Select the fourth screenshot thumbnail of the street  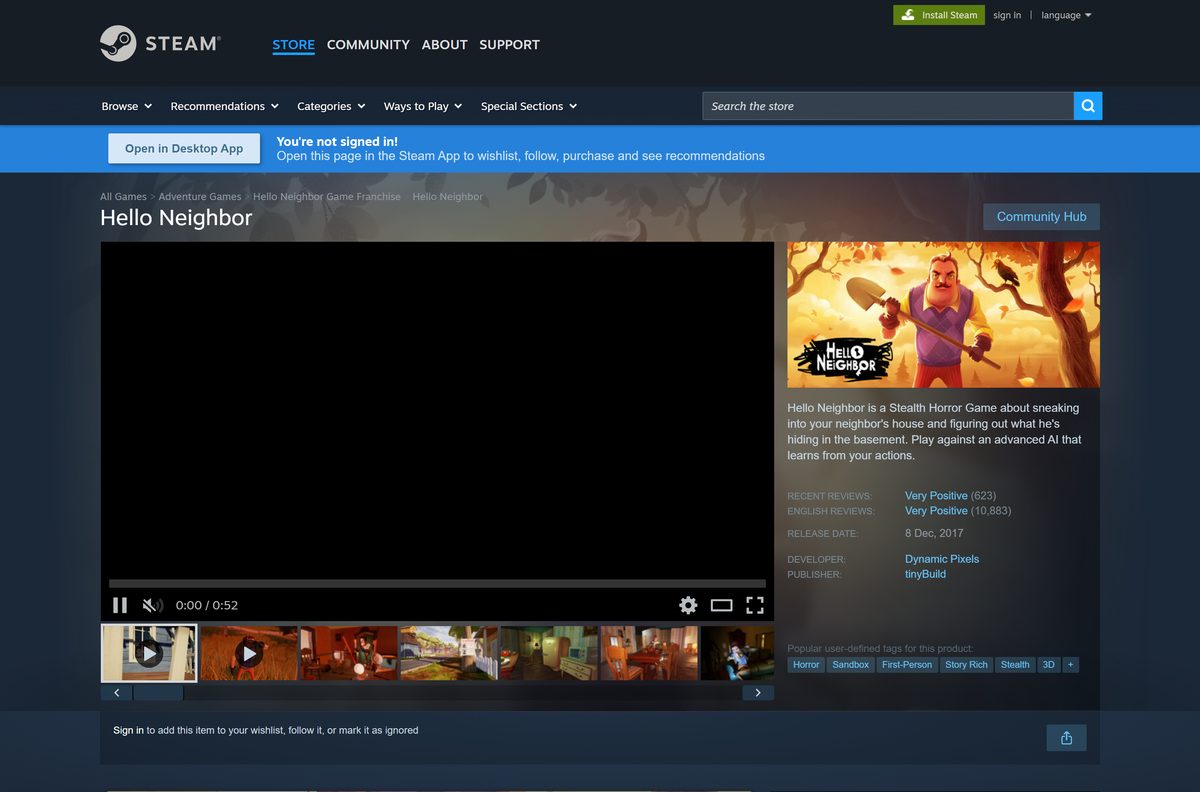click(x=449, y=654)
